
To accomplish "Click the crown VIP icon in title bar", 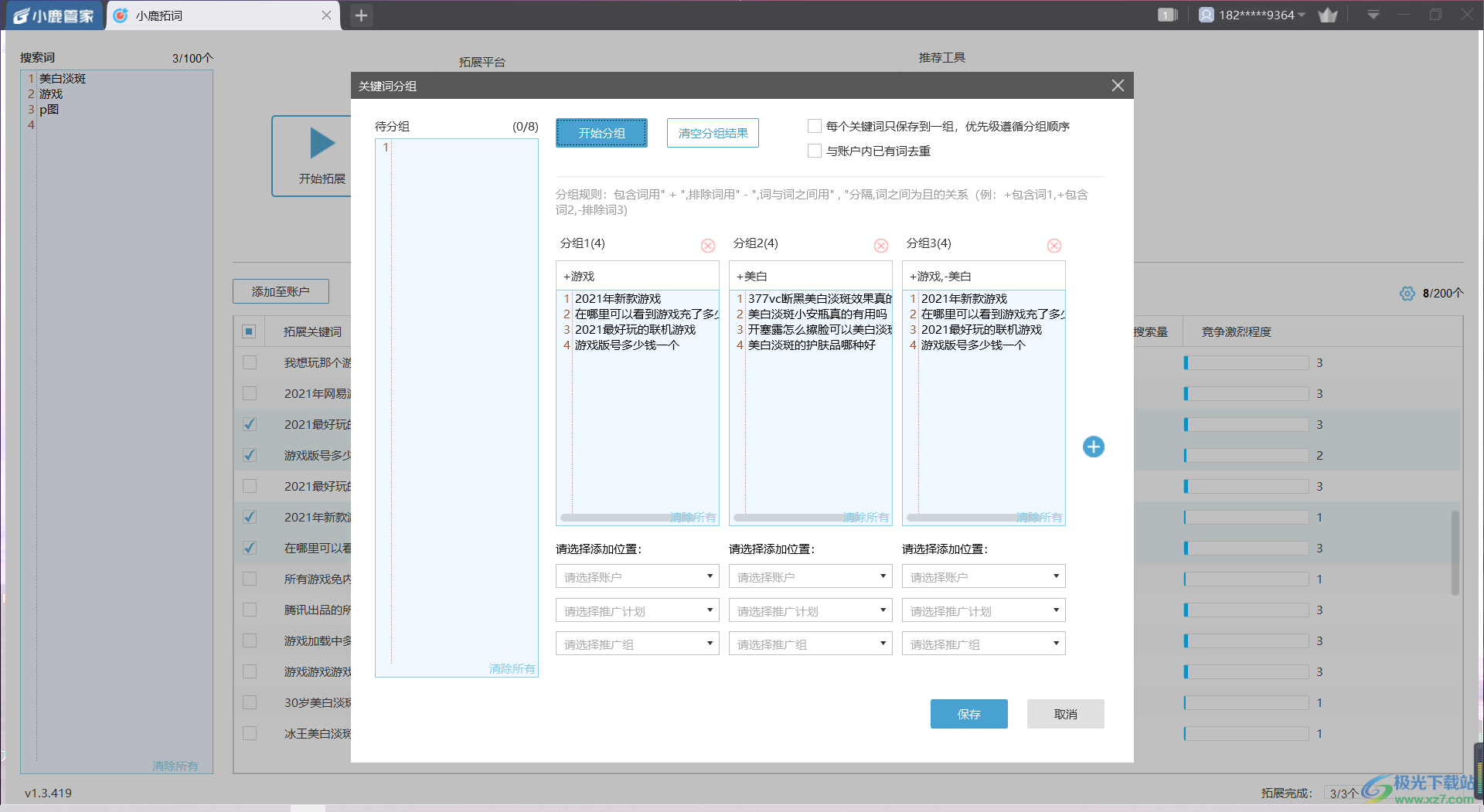I will [1328, 15].
